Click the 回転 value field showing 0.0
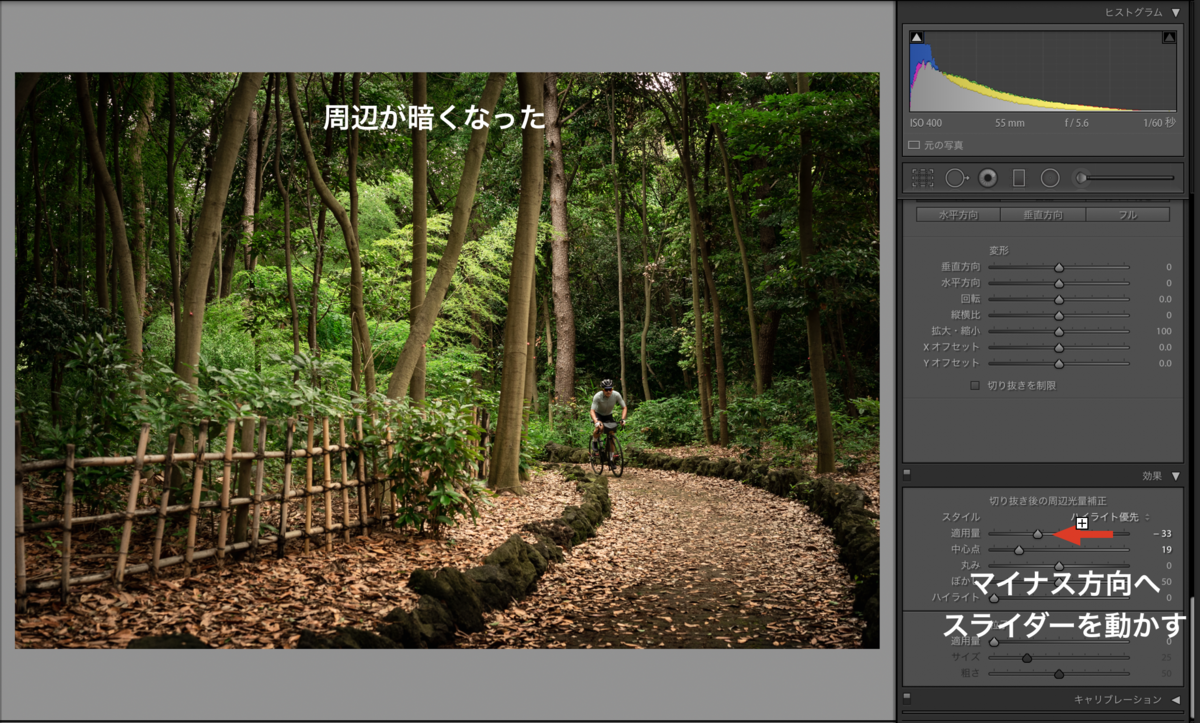1200x723 pixels. (x=1164, y=299)
